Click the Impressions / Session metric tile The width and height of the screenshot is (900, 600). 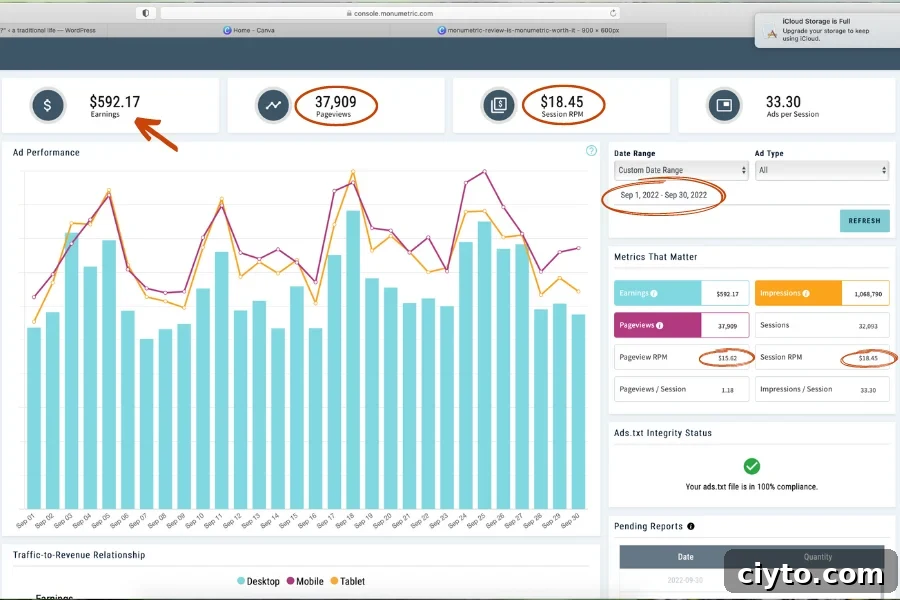tap(822, 389)
